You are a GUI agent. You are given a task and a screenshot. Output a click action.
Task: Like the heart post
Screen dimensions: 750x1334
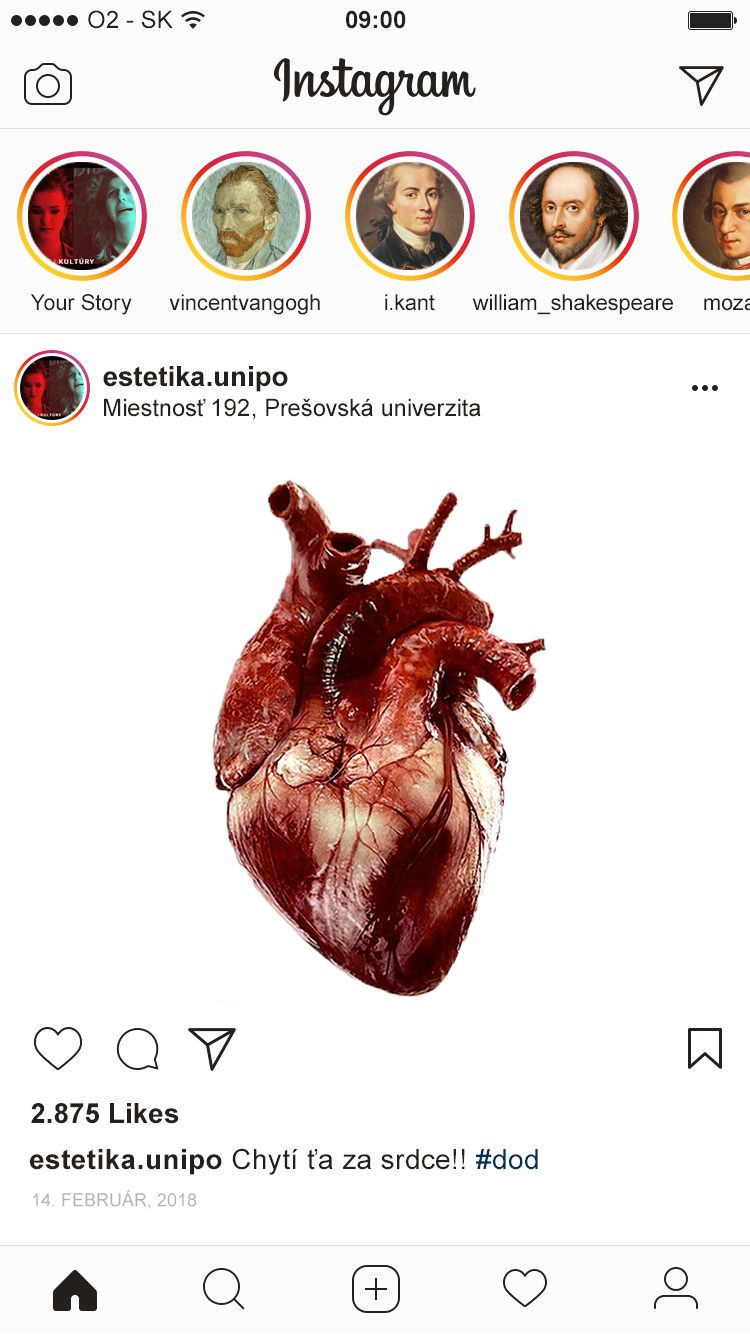[x=58, y=1049]
